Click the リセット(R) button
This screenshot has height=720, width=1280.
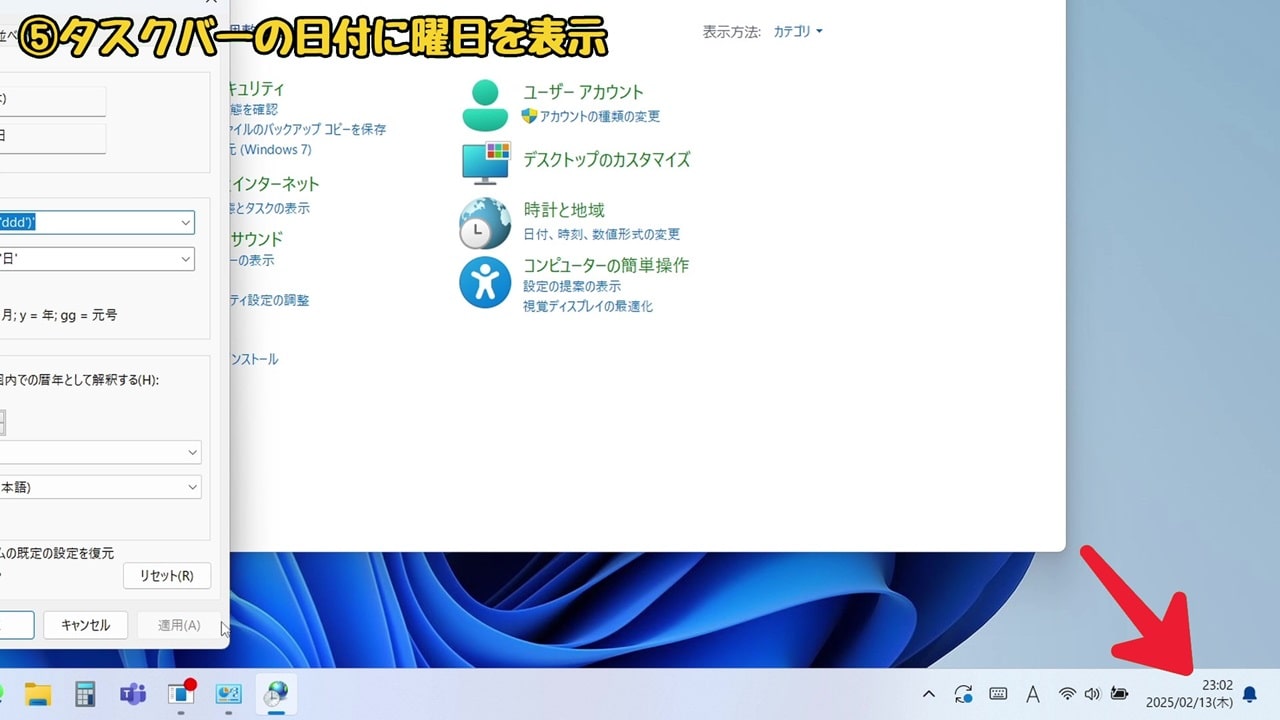click(167, 576)
